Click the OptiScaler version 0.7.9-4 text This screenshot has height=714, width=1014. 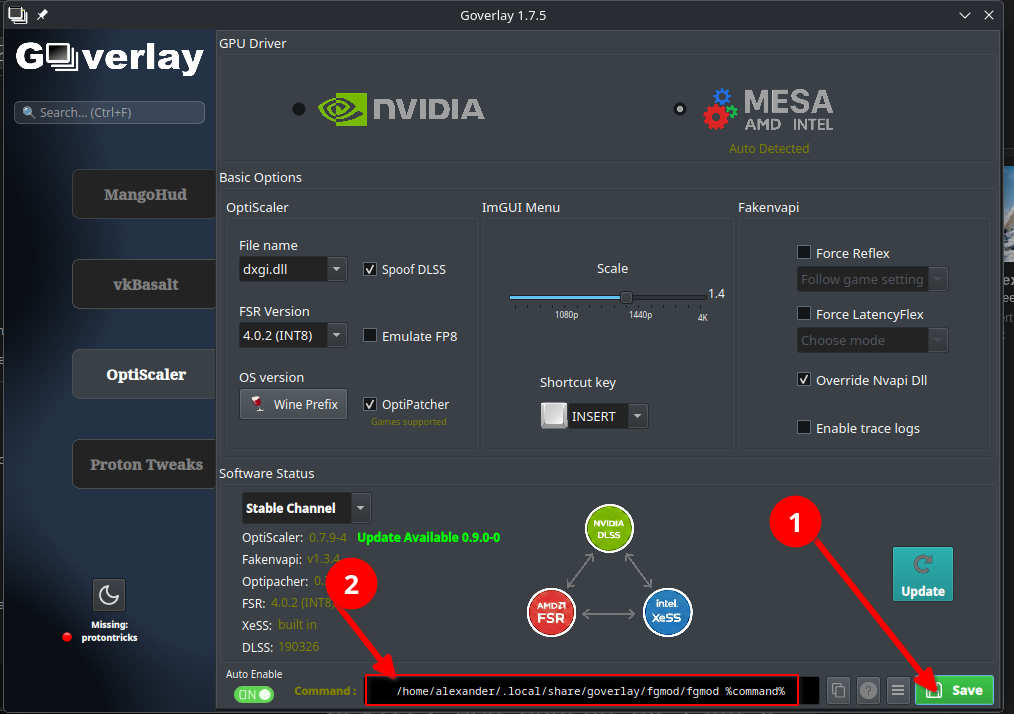[328, 537]
